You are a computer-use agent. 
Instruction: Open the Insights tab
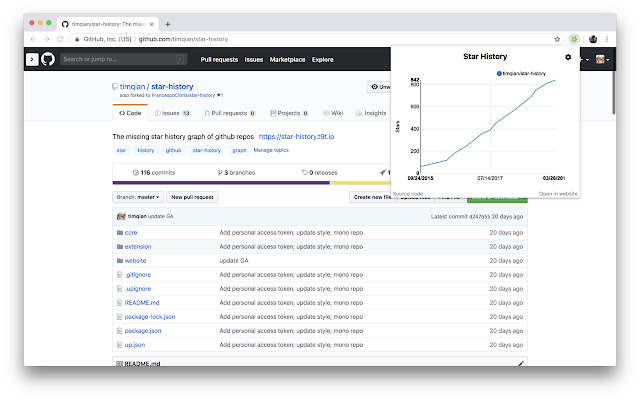[x=371, y=113]
